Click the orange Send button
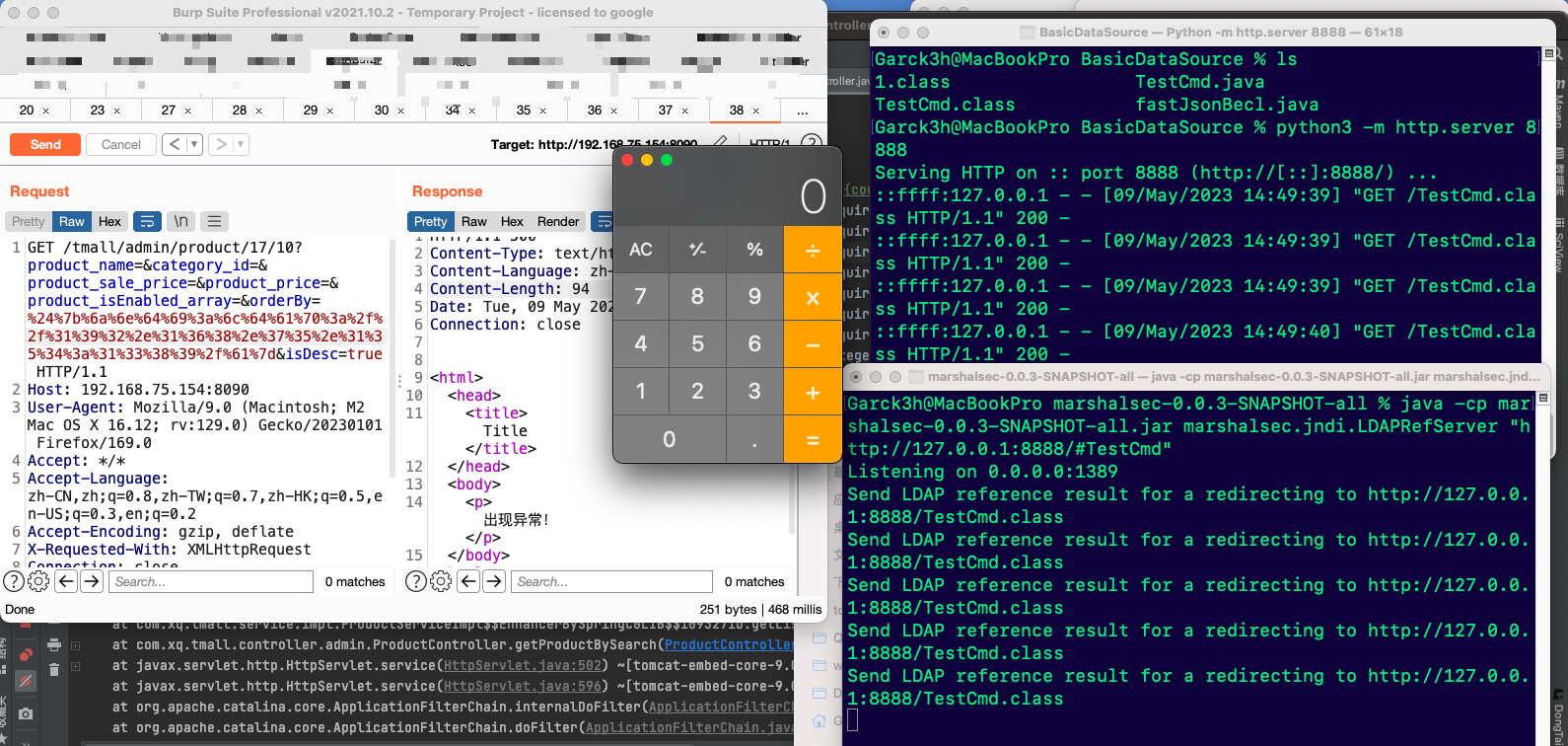 point(45,144)
